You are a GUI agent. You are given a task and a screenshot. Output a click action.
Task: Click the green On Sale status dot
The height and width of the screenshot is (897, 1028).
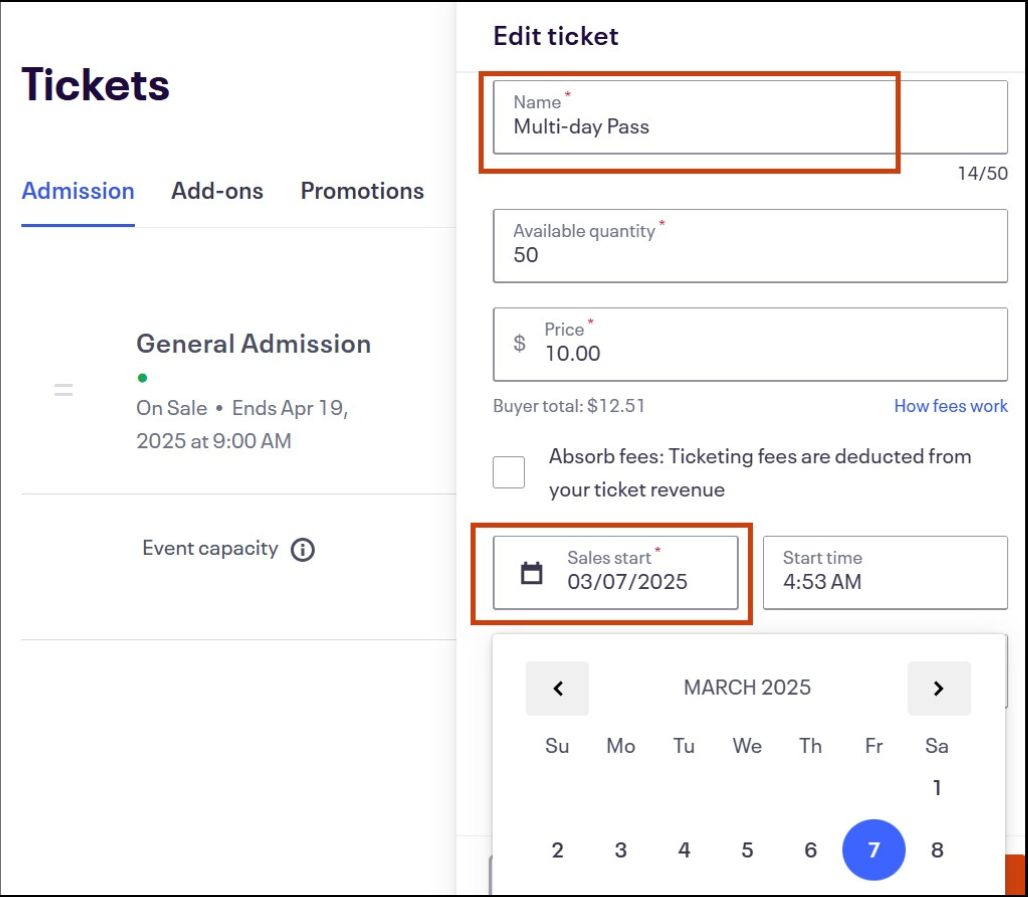point(142,378)
